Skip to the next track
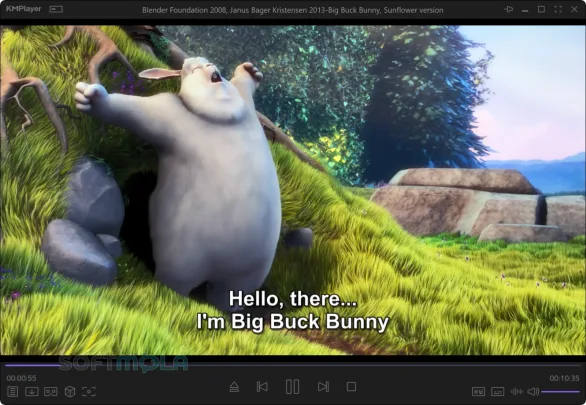 tap(323, 387)
